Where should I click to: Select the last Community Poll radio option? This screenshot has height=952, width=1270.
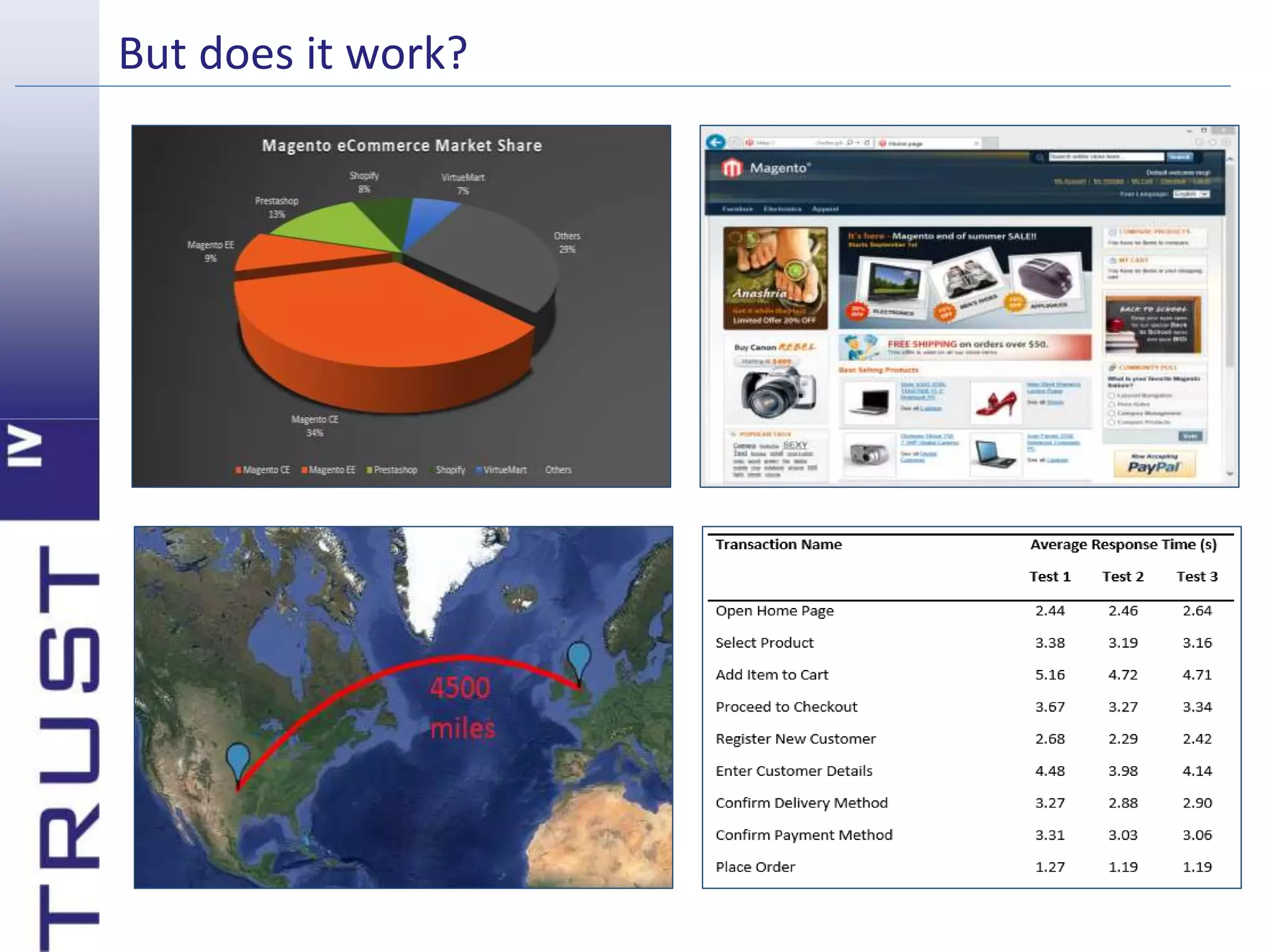pos(1112,422)
